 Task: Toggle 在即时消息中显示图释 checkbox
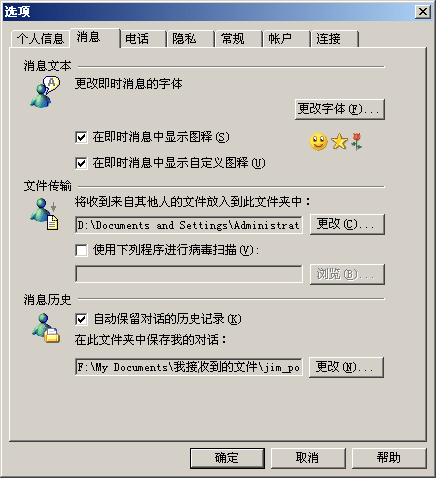click(x=81, y=137)
